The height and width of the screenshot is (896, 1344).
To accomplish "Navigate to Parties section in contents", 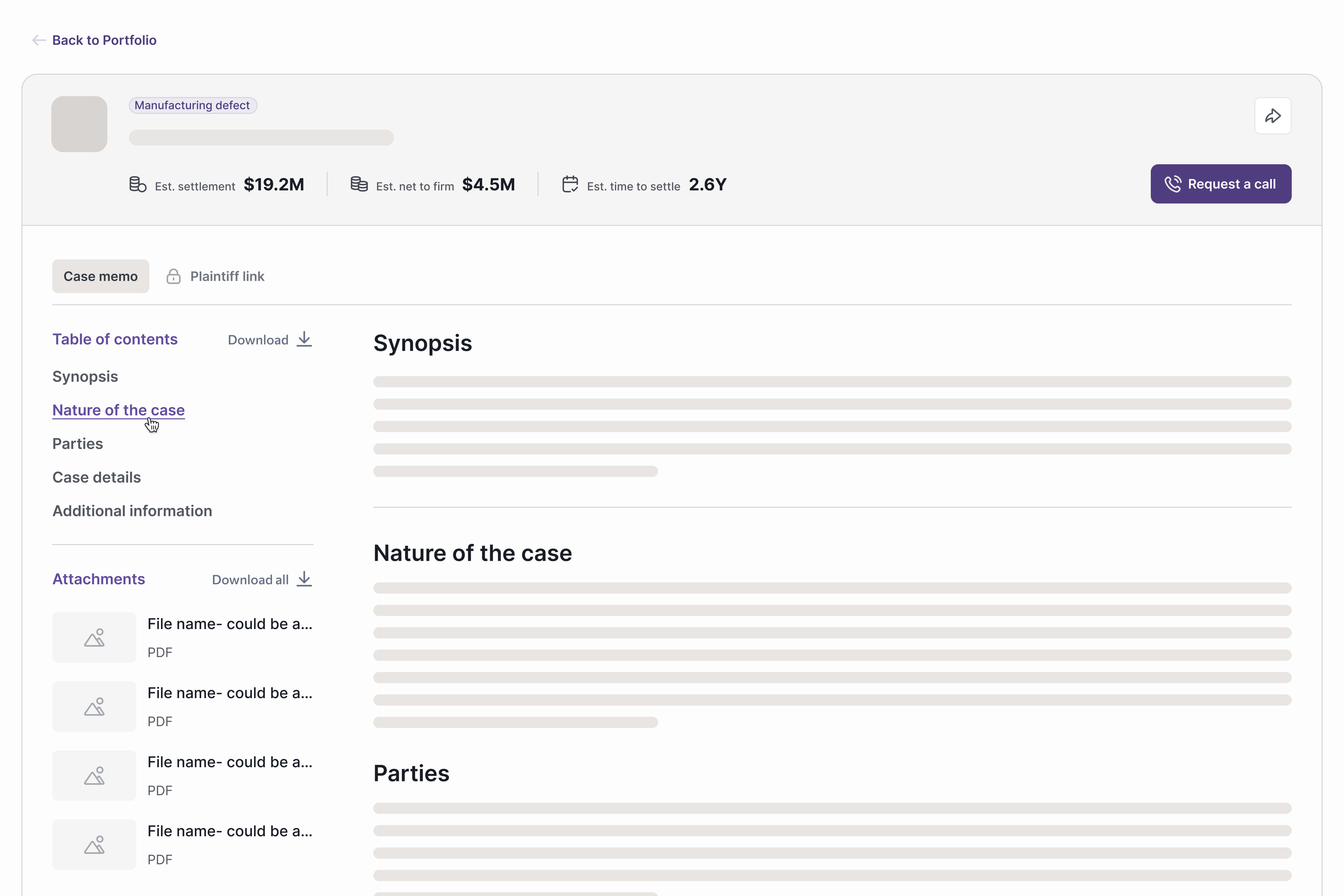I will pyautogui.click(x=78, y=444).
